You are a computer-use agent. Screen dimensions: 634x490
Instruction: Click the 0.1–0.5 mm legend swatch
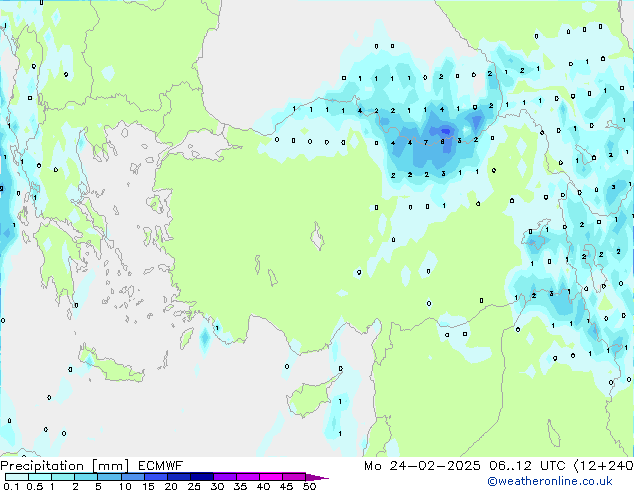click(x=17, y=477)
